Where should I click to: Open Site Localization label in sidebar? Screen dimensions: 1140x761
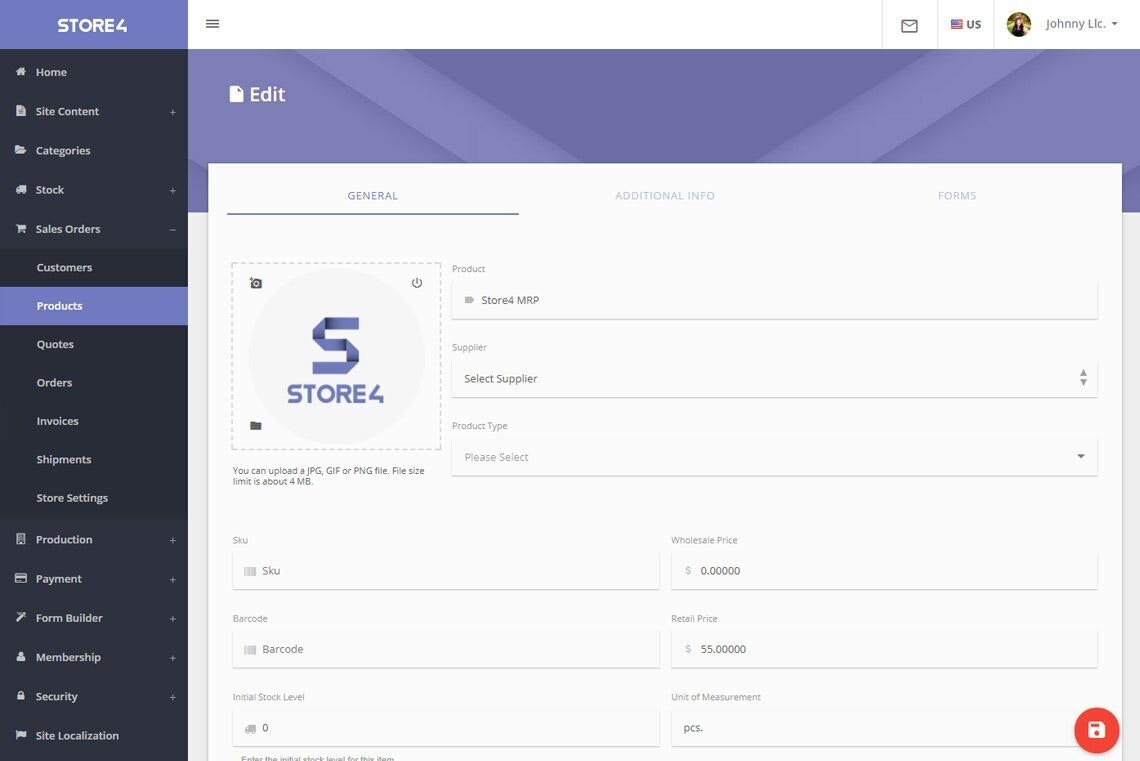point(77,736)
